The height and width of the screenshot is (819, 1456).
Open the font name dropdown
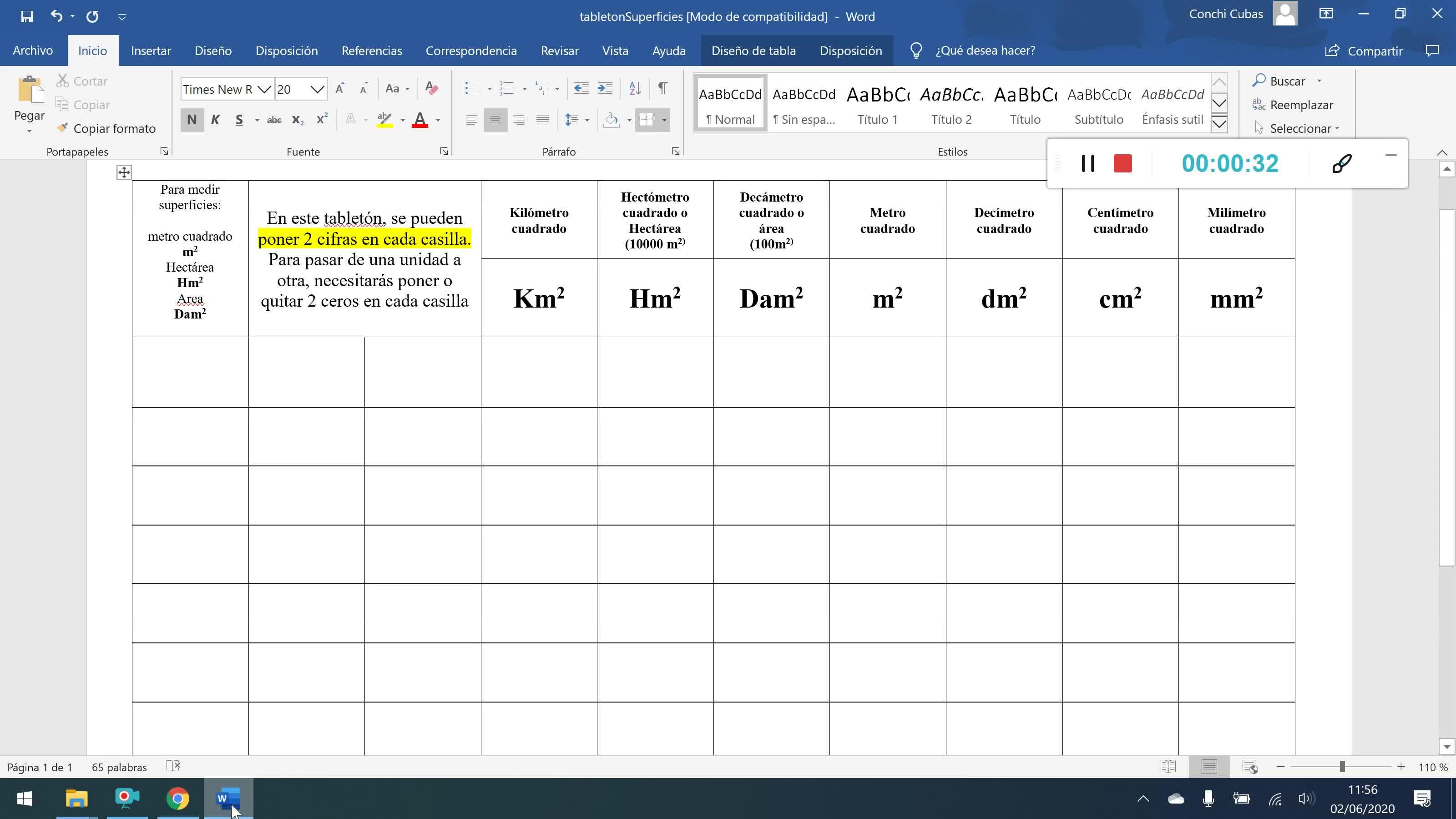(264, 89)
